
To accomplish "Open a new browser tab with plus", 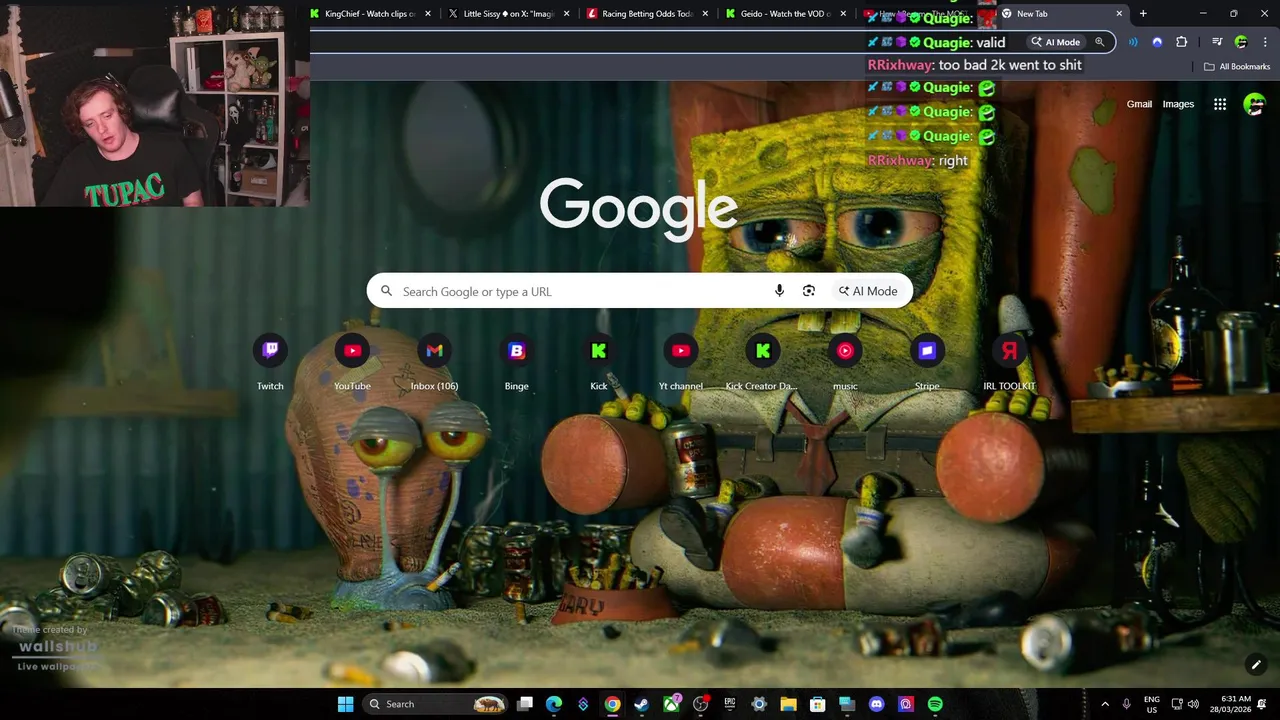I will click(1143, 14).
